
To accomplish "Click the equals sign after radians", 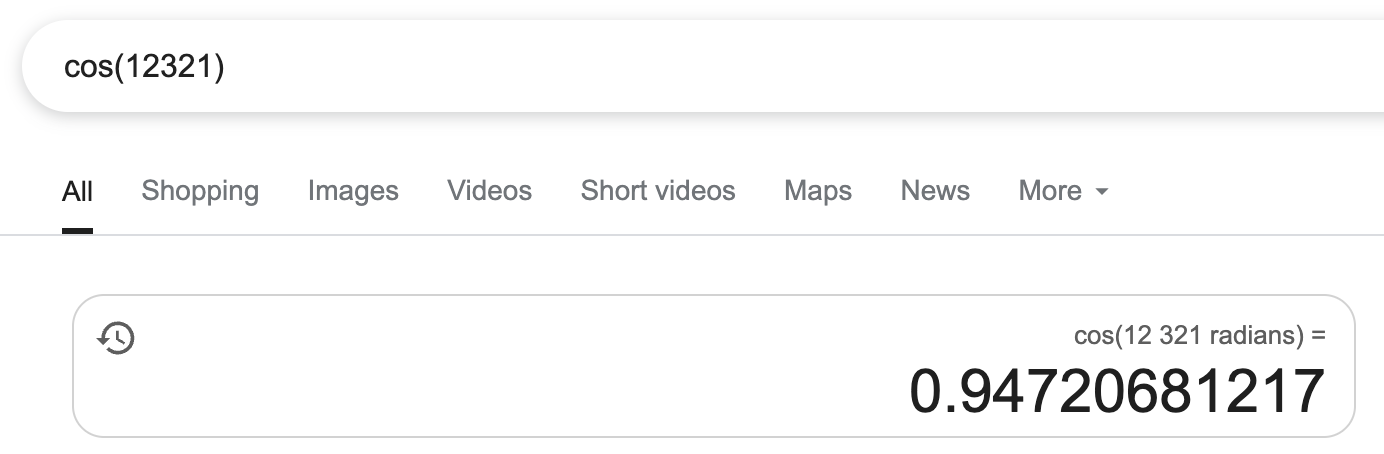I will coord(1318,336).
